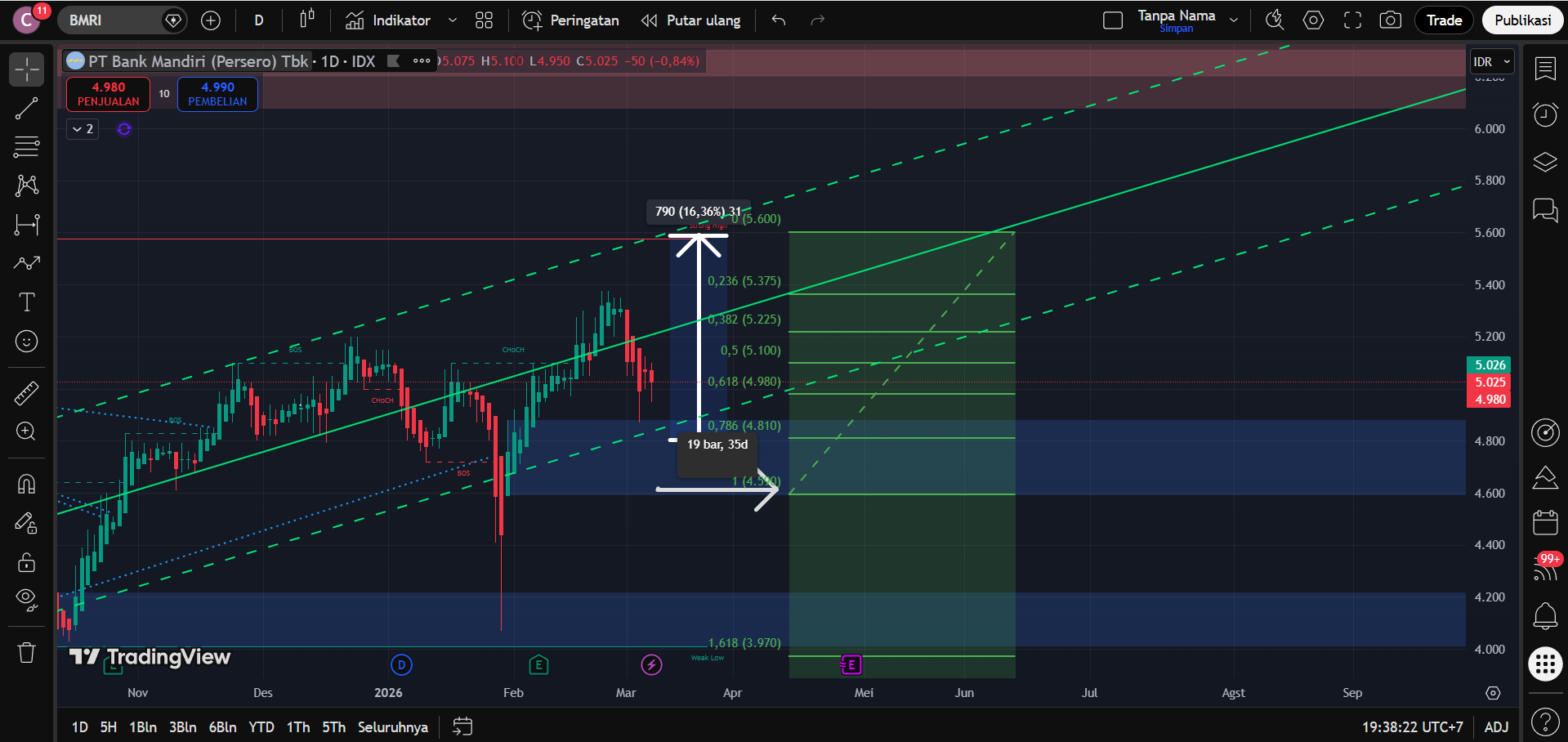This screenshot has height=742, width=1568.
Task: Select the 5H date range
Action: click(x=109, y=726)
